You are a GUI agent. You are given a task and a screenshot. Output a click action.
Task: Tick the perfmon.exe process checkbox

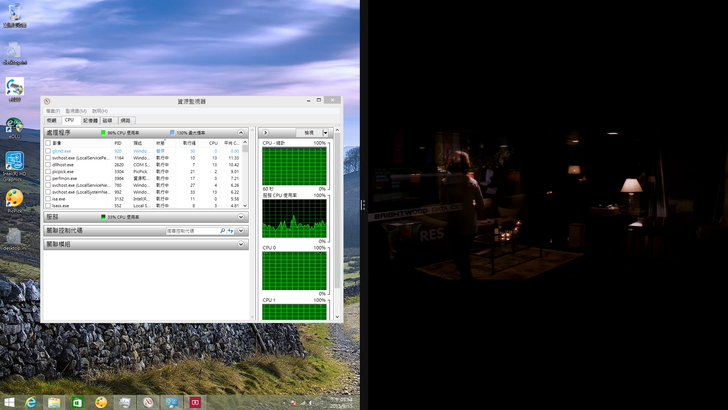point(48,178)
